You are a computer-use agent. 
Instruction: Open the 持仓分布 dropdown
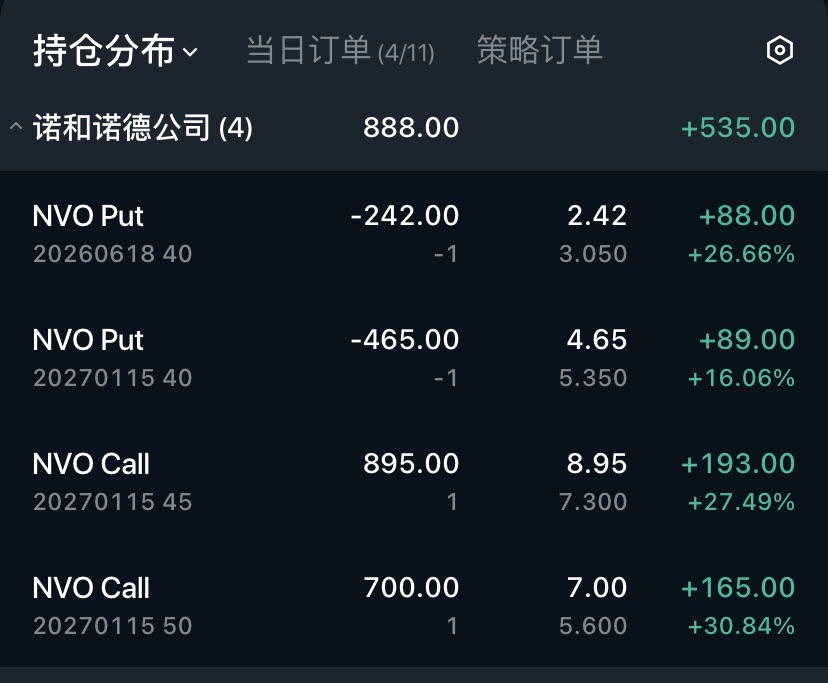[115, 51]
